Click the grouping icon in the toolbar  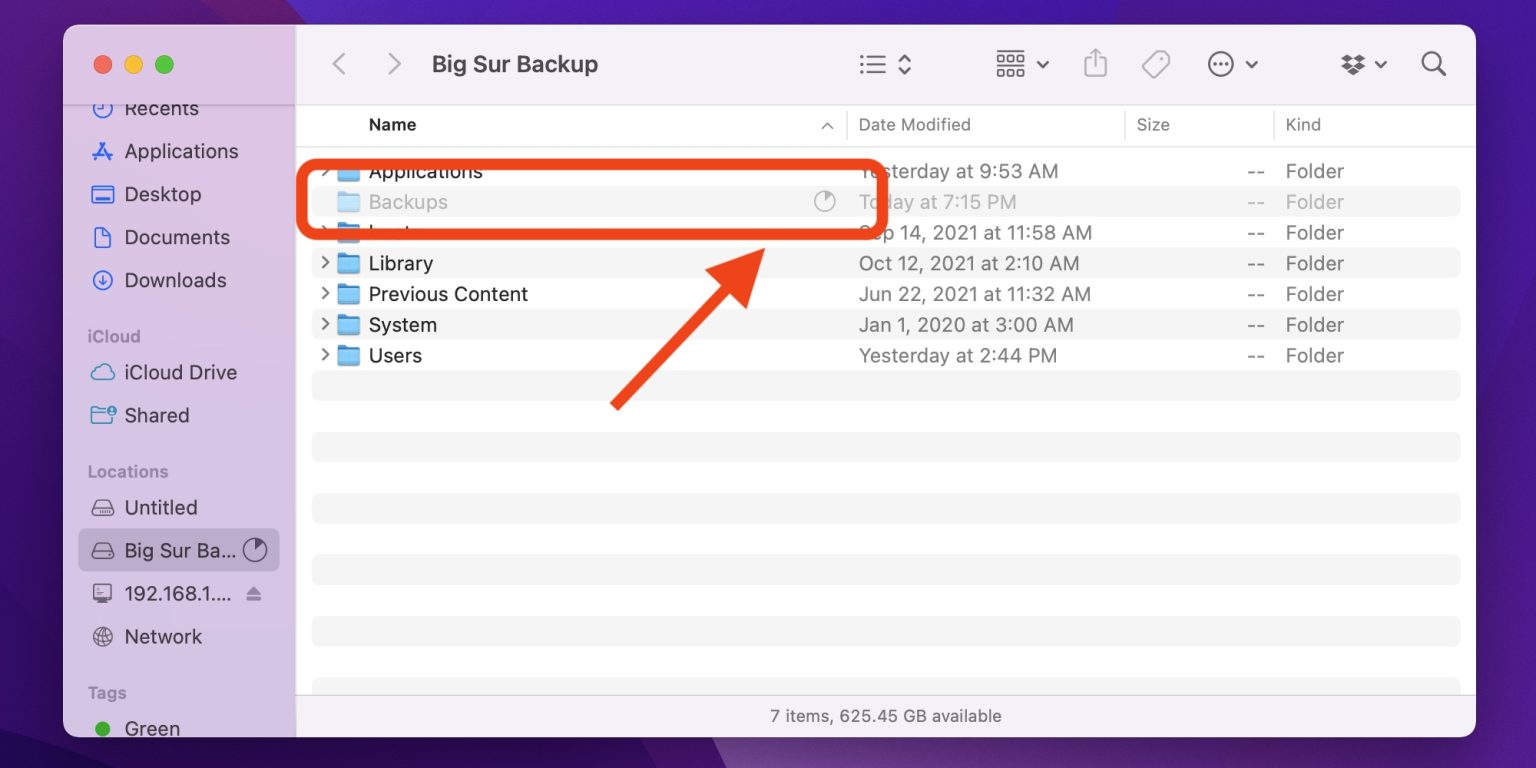coord(1010,63)
